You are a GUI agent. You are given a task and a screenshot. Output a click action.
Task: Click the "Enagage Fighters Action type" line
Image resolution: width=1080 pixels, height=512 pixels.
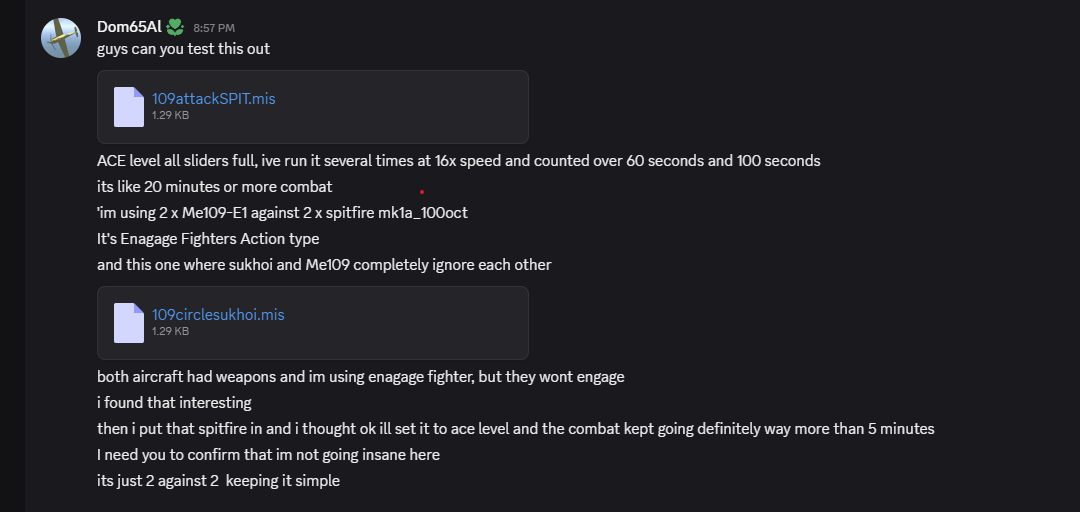pyautogui.click(x=207, y=239)
